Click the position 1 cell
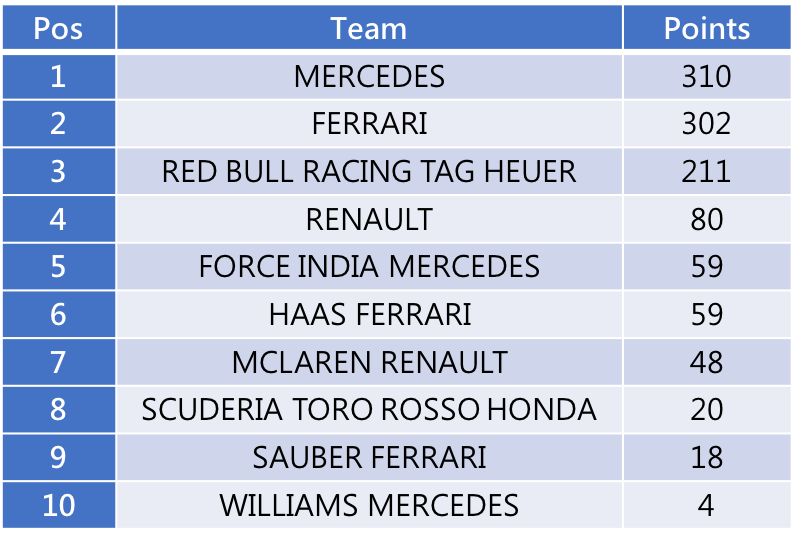This screenshot has width=796, height=539. pyautogui.click(x=59, y=77)
